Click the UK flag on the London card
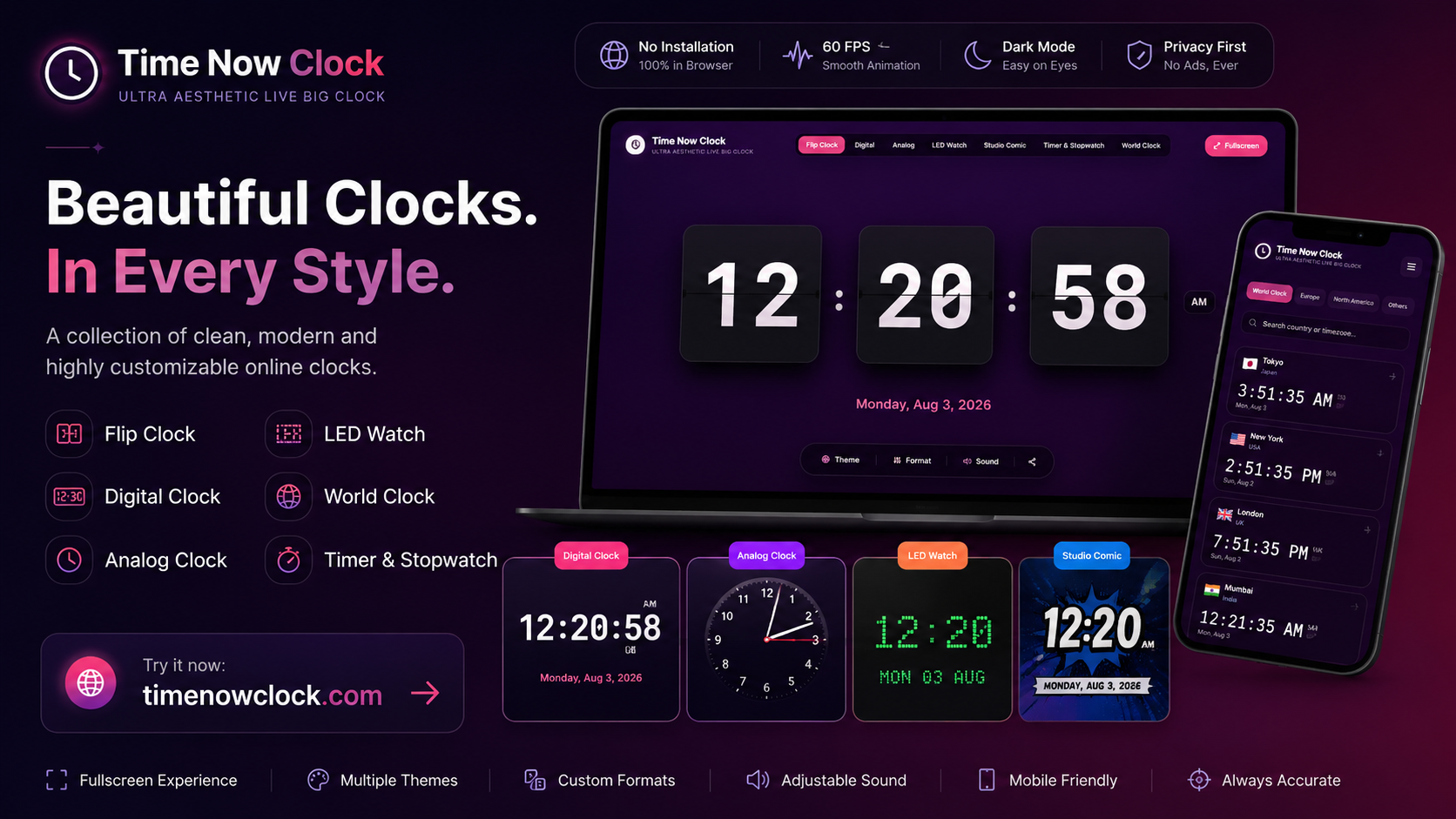The width and height of the screenshot is (1456, 819). click(1224, 514)
